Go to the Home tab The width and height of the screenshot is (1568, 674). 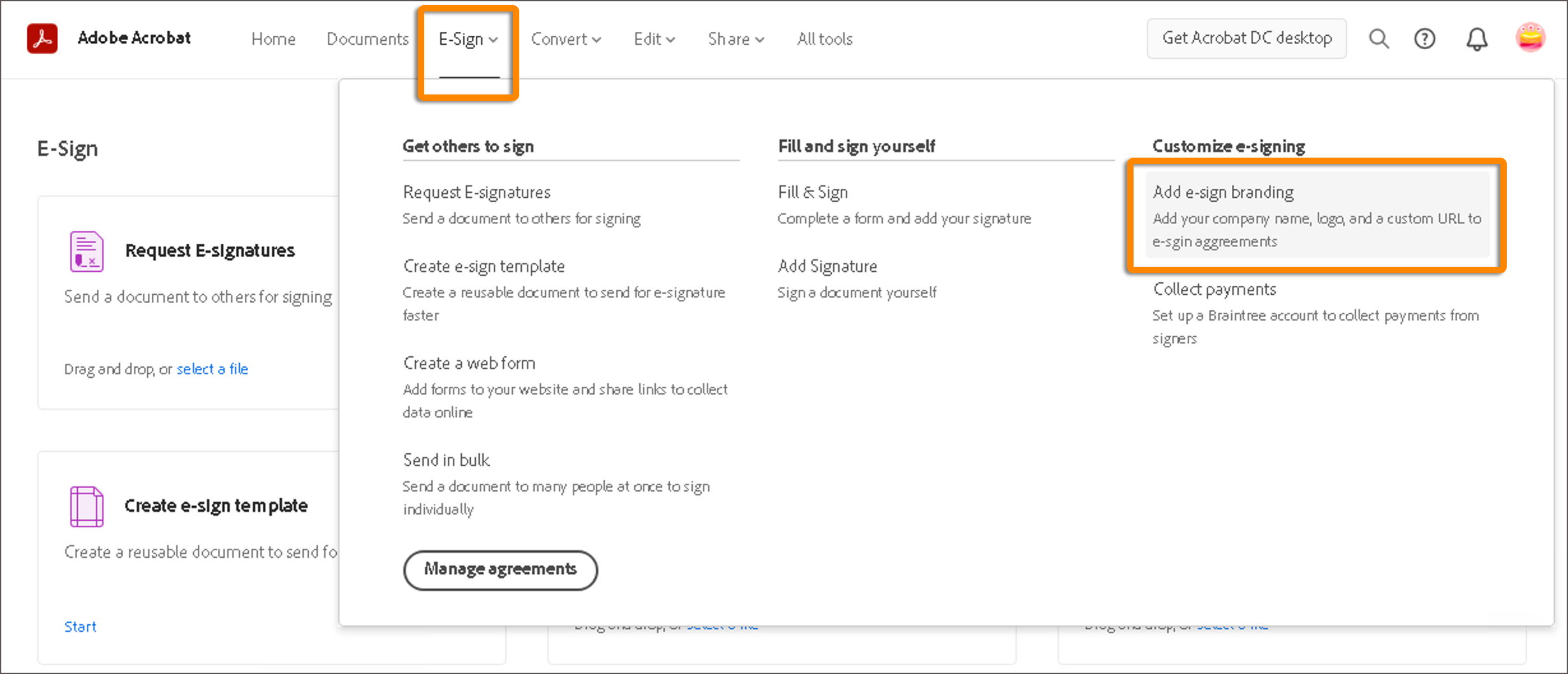273,40
